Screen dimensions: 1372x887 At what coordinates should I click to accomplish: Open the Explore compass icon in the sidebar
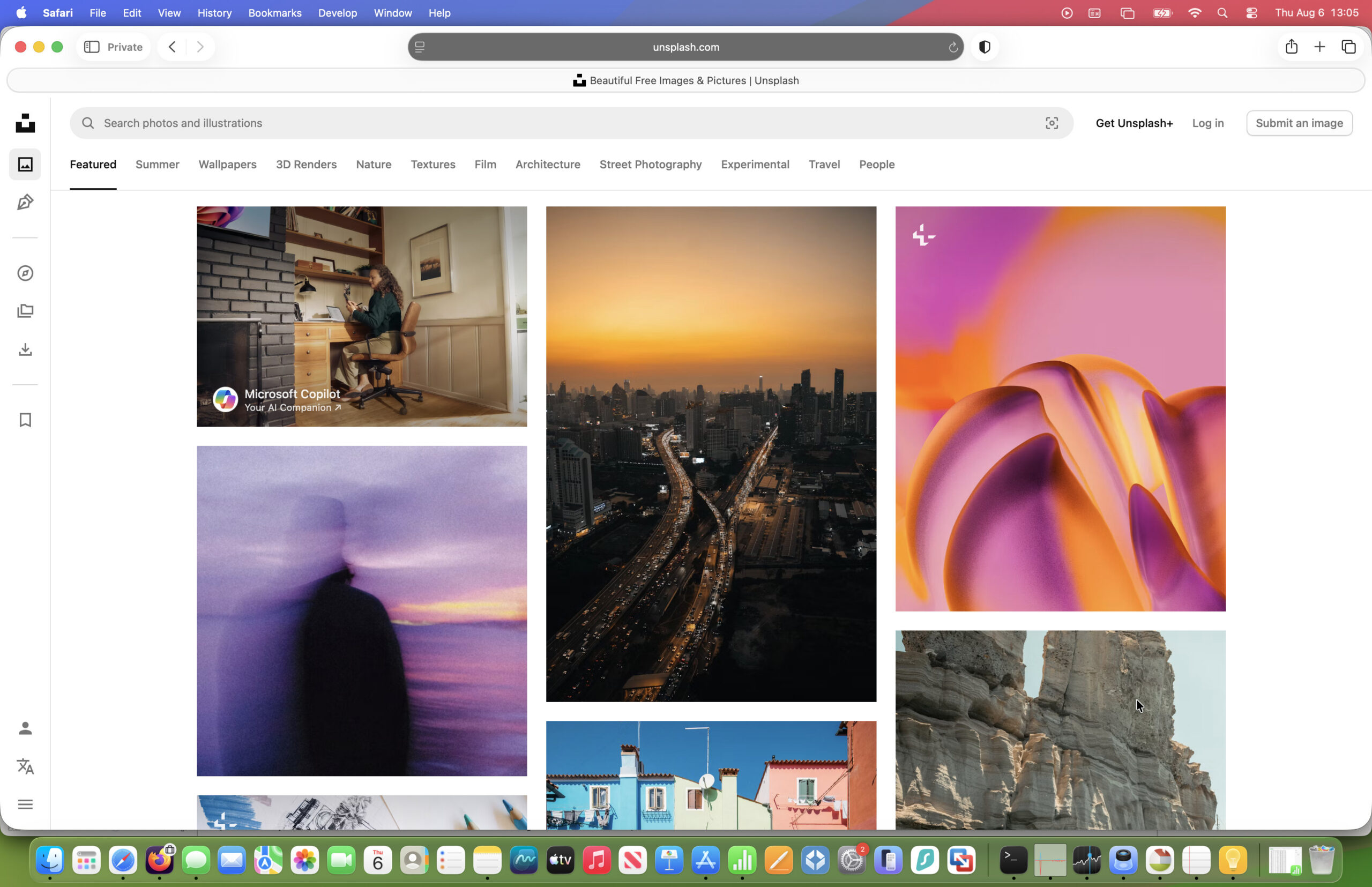click(x=25, y=273)
